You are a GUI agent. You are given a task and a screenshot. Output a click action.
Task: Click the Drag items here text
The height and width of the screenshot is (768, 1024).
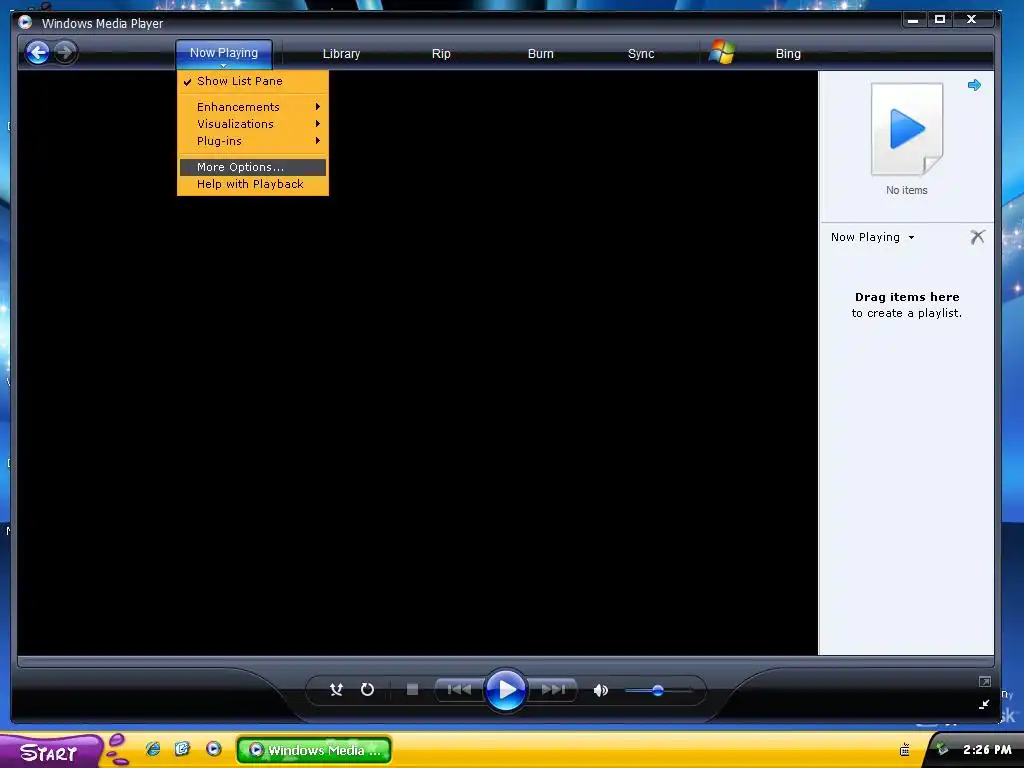(907, 297)
